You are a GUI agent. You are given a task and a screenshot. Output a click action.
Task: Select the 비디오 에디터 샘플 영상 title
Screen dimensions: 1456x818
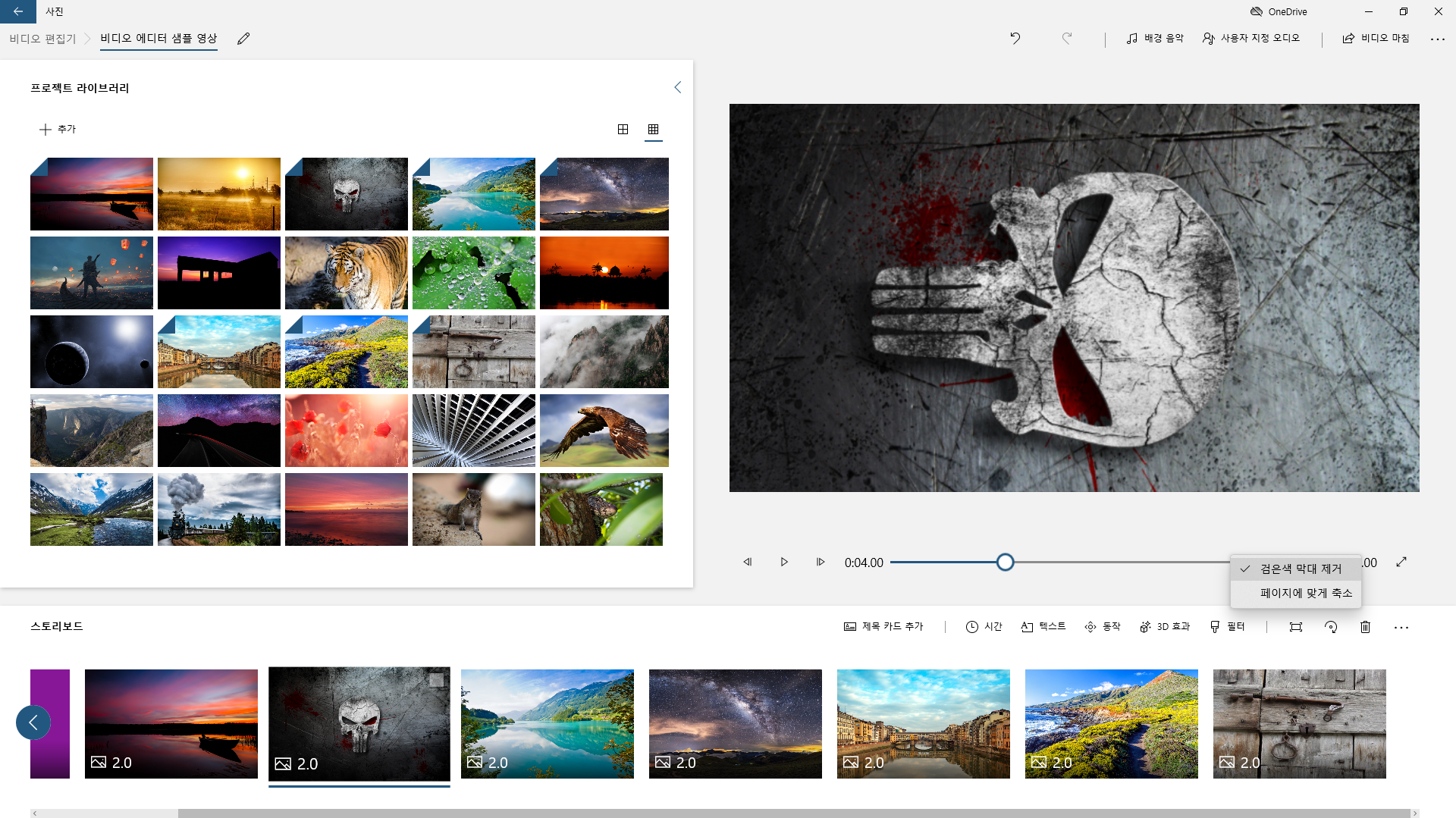click(x=158, y=38)
